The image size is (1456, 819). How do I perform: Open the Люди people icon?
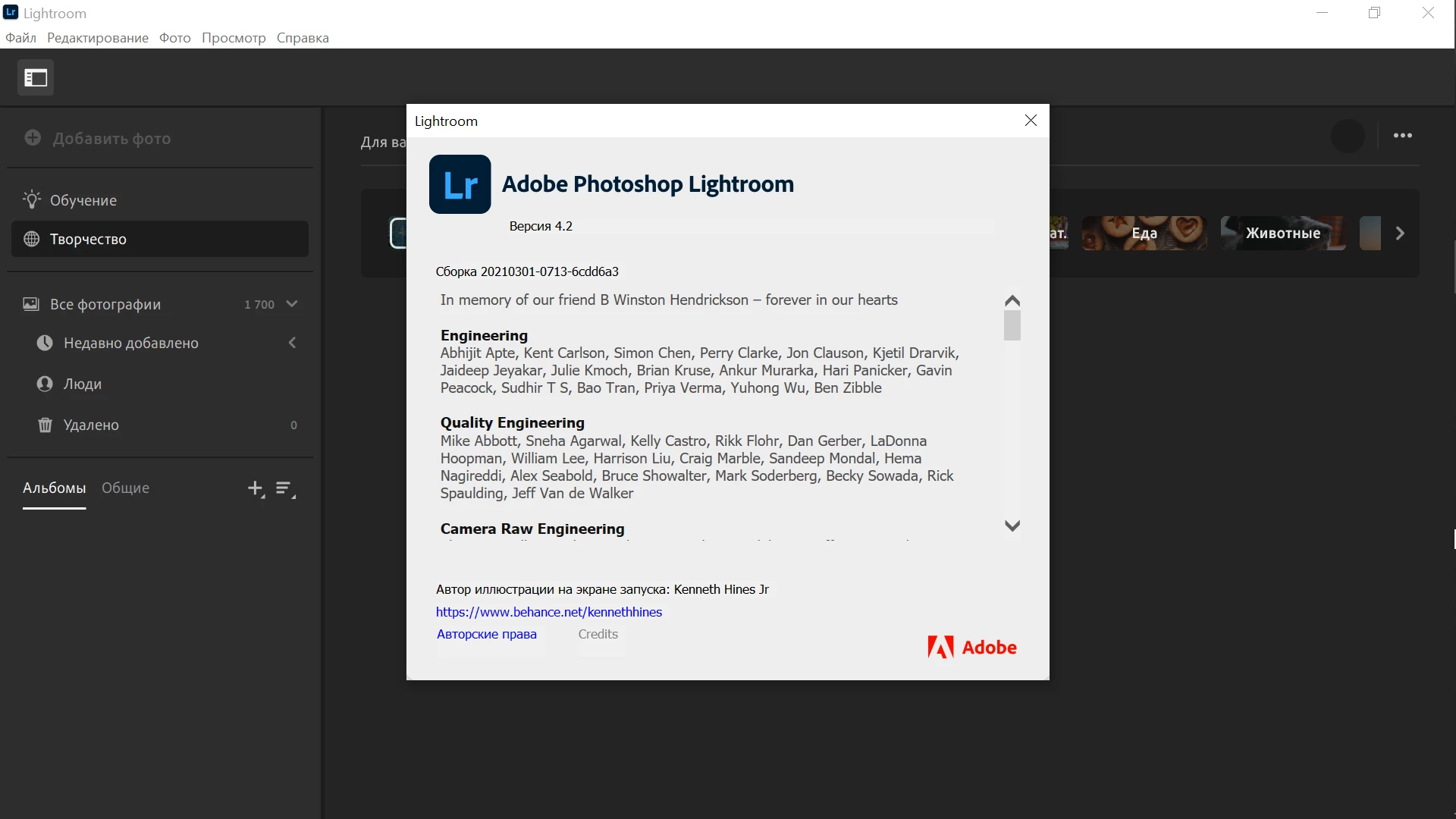(x=45, y=384)
